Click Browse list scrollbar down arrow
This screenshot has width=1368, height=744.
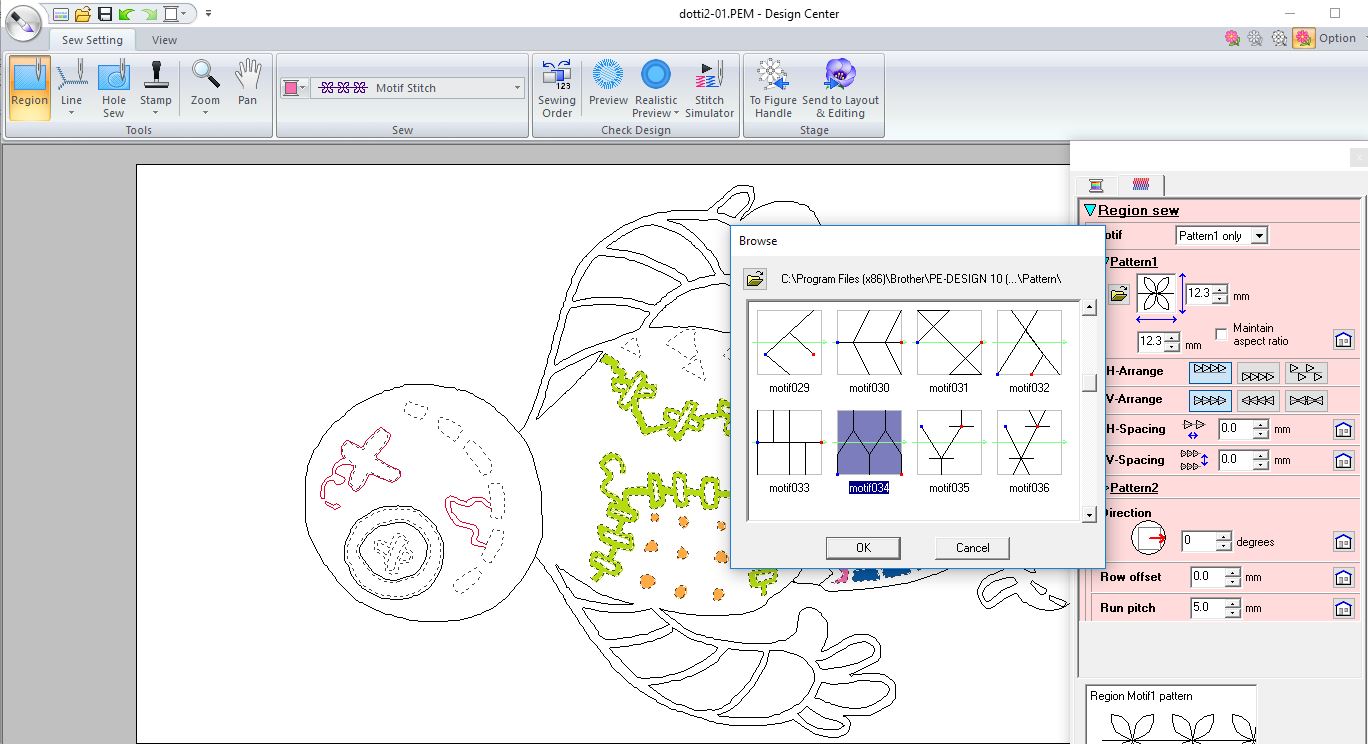[x=1089, y=514]
